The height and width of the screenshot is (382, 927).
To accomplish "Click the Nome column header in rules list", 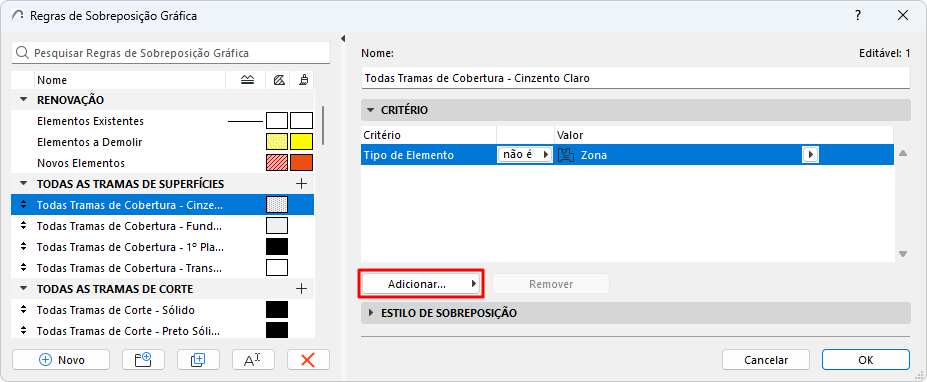I will tap(130, 80).
